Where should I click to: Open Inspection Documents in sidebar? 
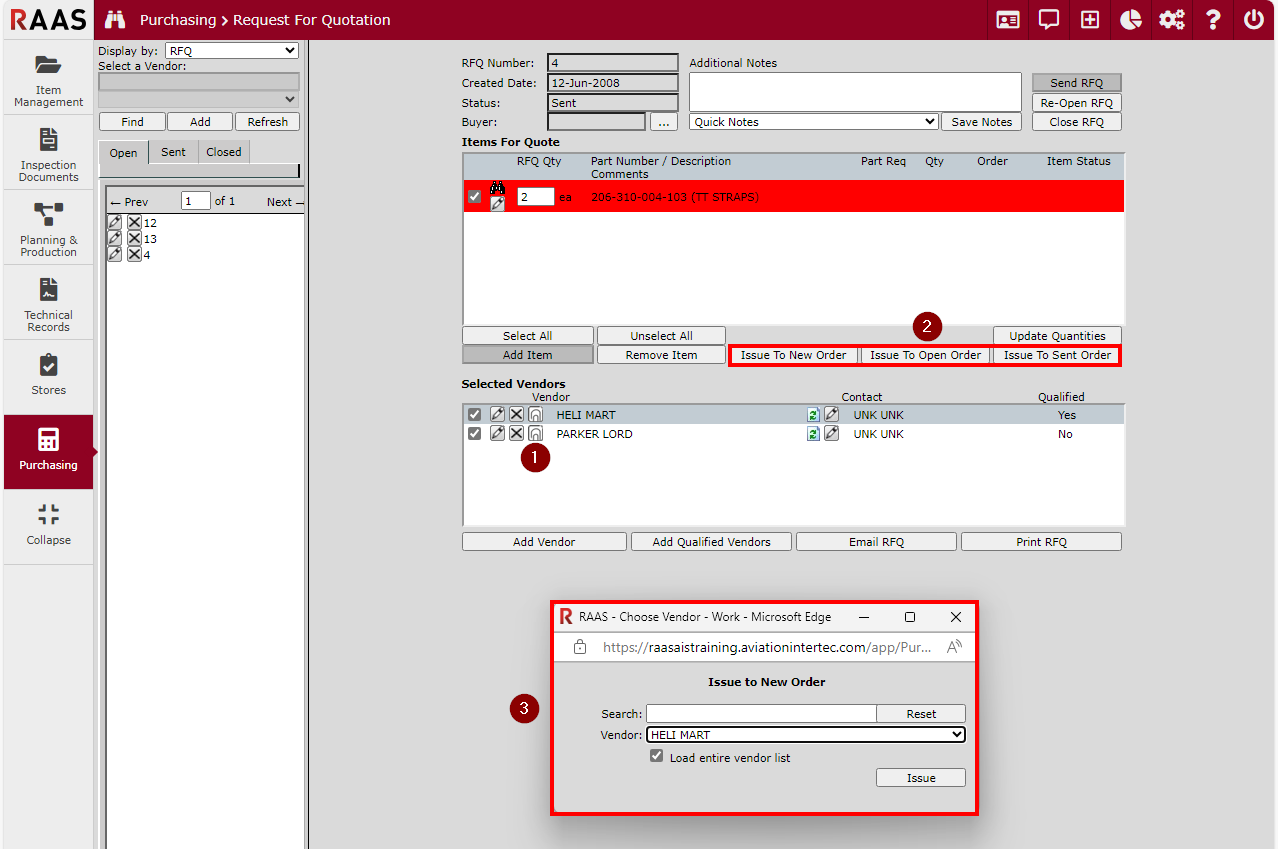[x=48, y=152]
